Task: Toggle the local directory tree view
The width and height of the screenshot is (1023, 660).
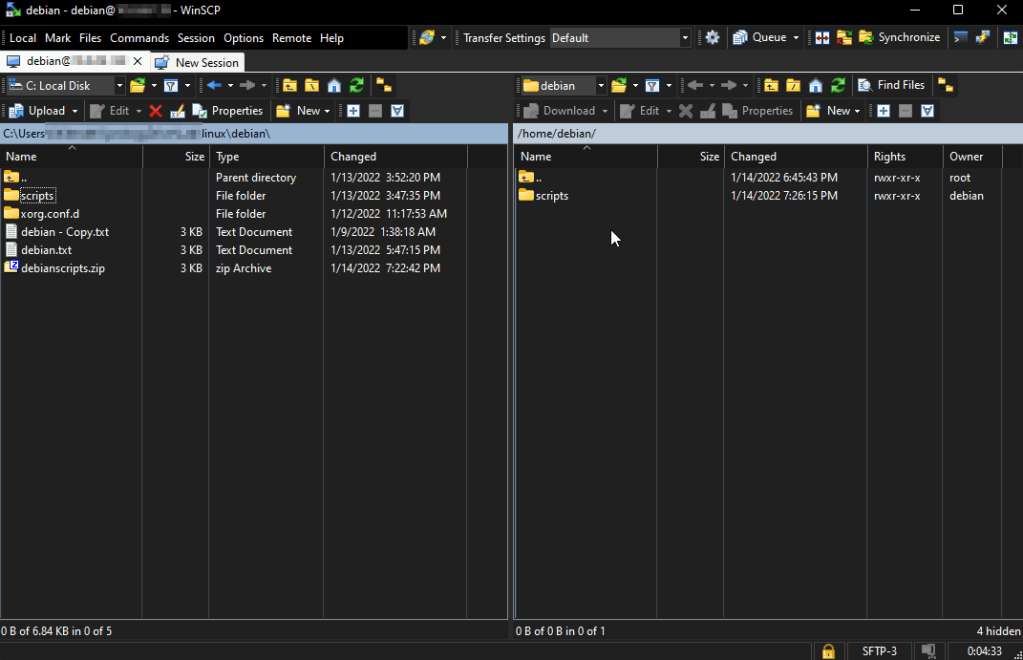Action: (x=384, y=86)
